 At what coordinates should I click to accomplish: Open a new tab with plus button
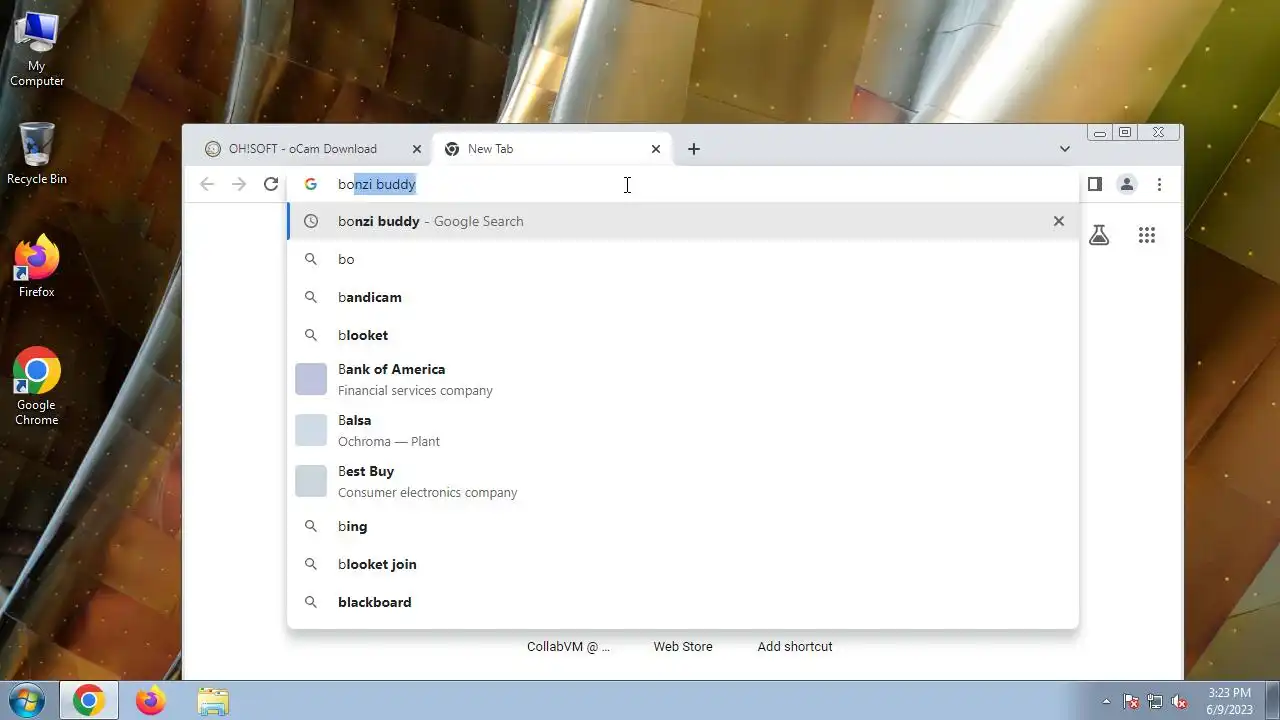pos(694,149)
